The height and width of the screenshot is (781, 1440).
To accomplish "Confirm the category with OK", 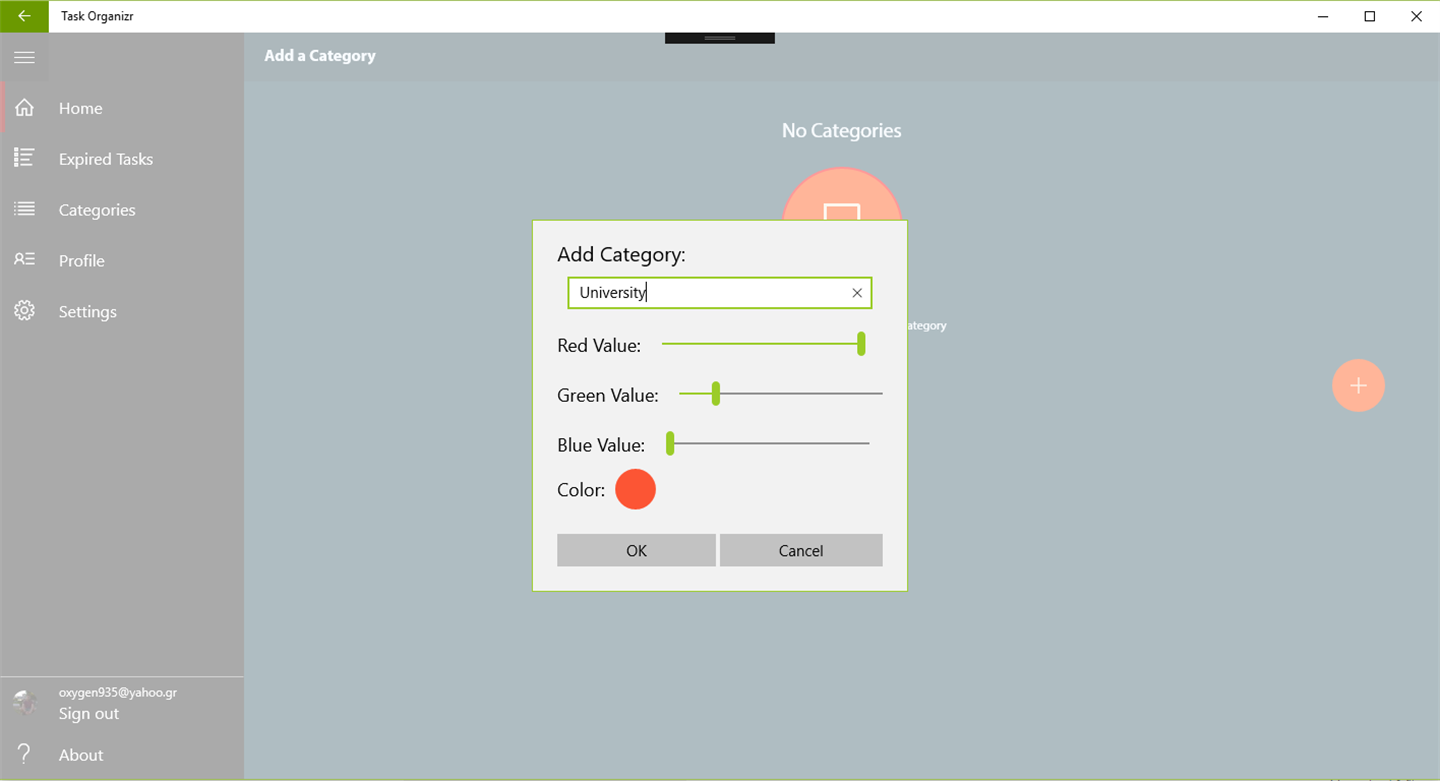I will tap(636, 550).
